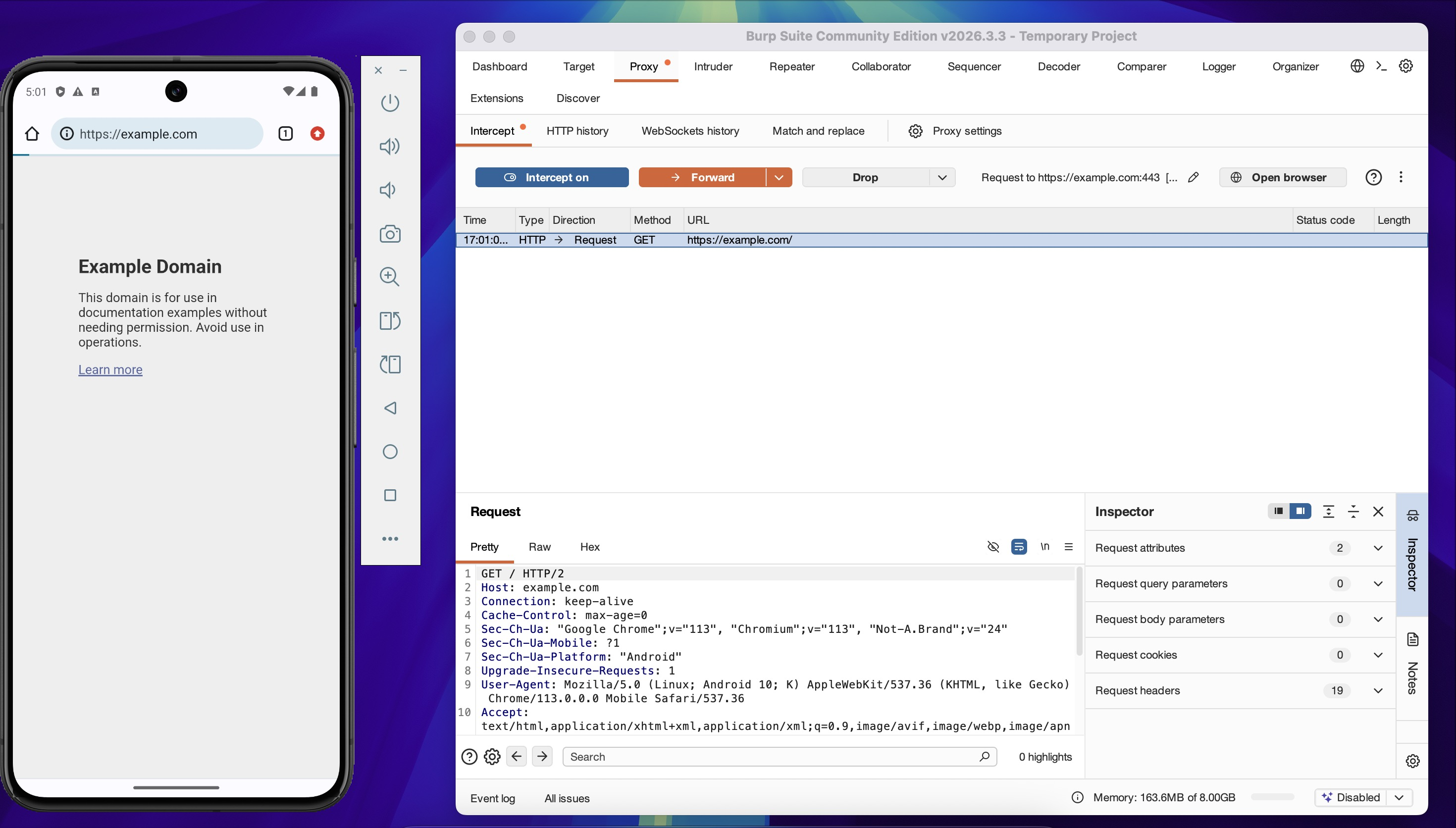Toggle line wrap icon in Request editor
The width and height of the screenshot is (1456, 828).
pyautogui.click(x=1019, y=547)
